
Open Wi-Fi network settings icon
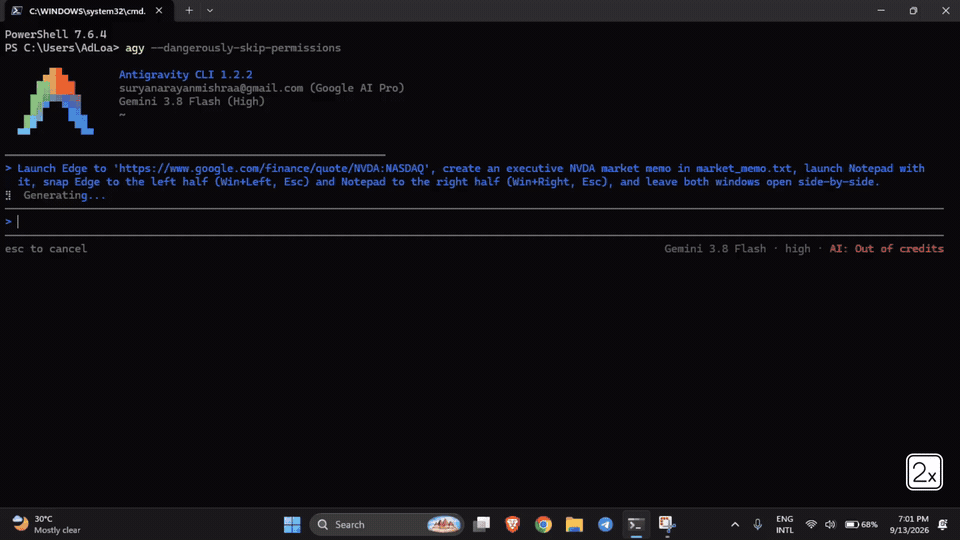811,525
